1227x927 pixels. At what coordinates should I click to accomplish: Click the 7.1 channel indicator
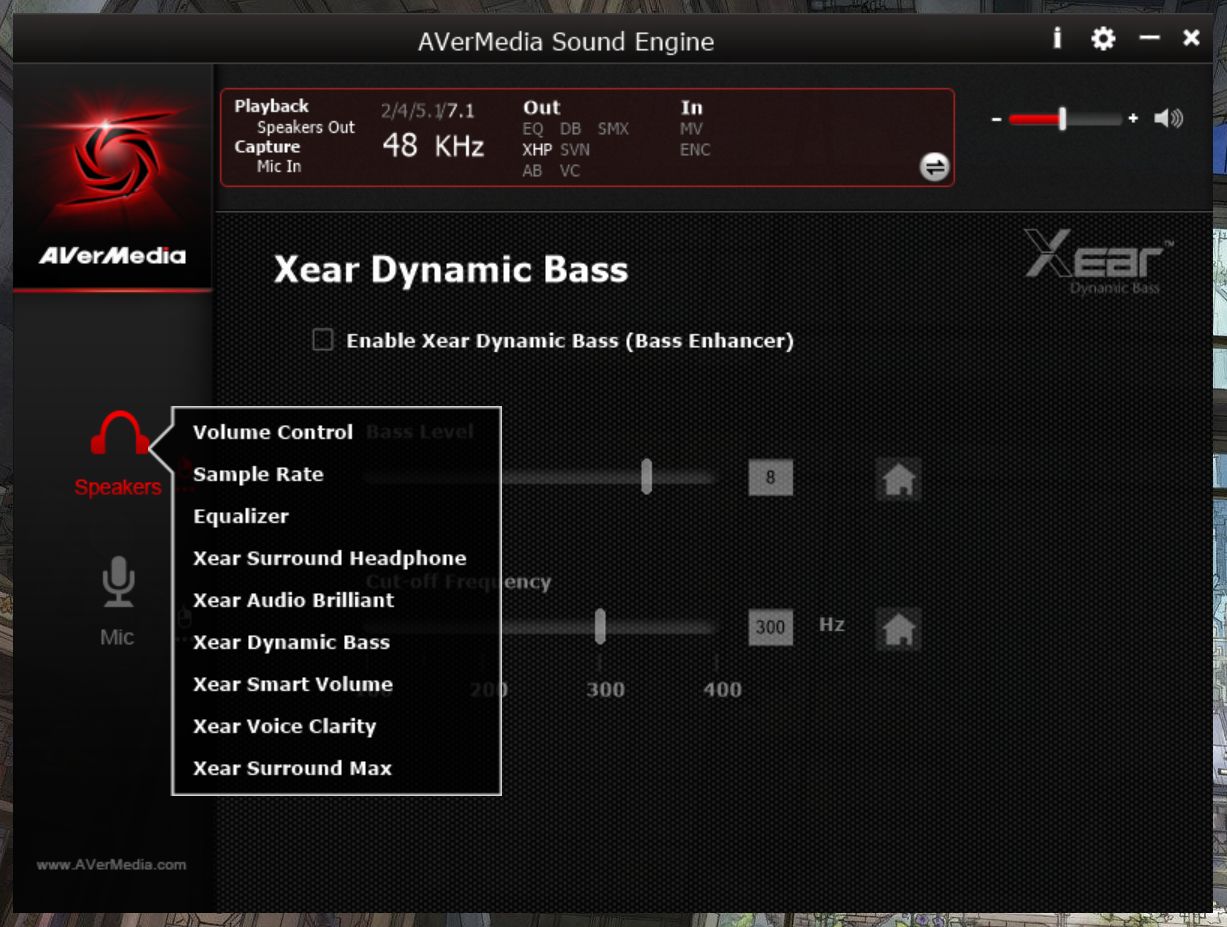(460, 110)
